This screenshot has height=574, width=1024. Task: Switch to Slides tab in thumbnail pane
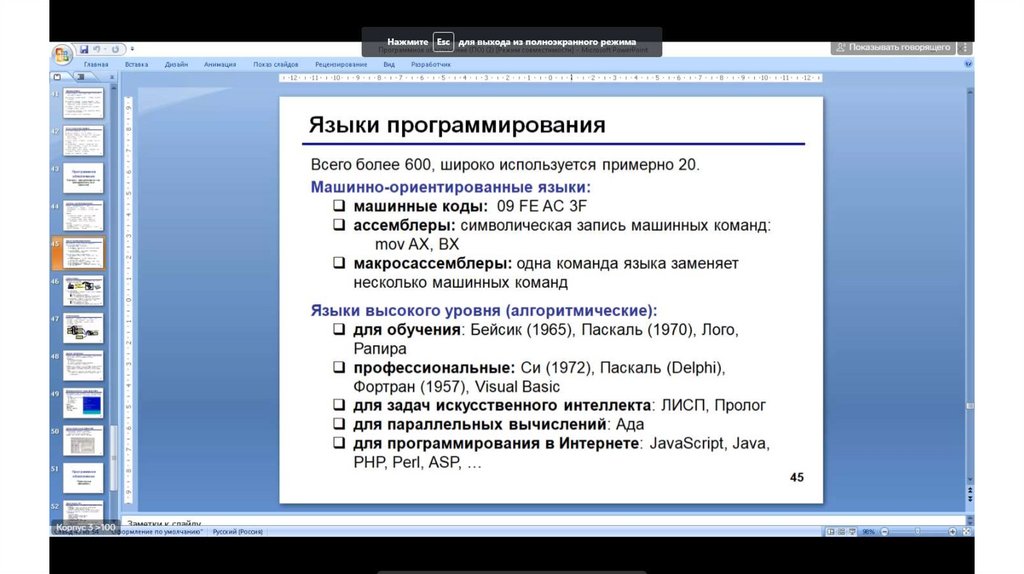58,77
